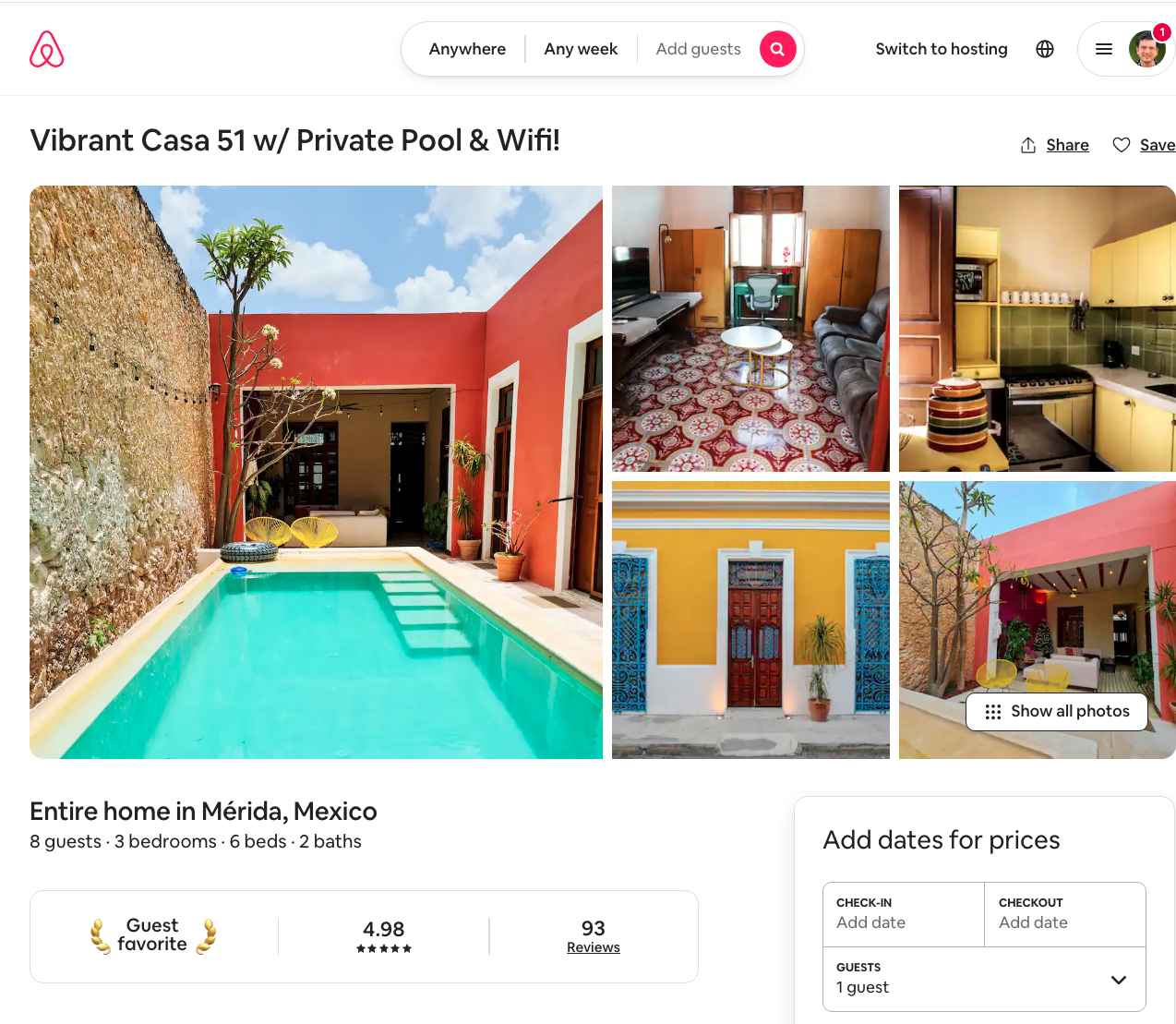Select the Anywhere search tab
1176x1024 pixels.
tap(467, 49)
